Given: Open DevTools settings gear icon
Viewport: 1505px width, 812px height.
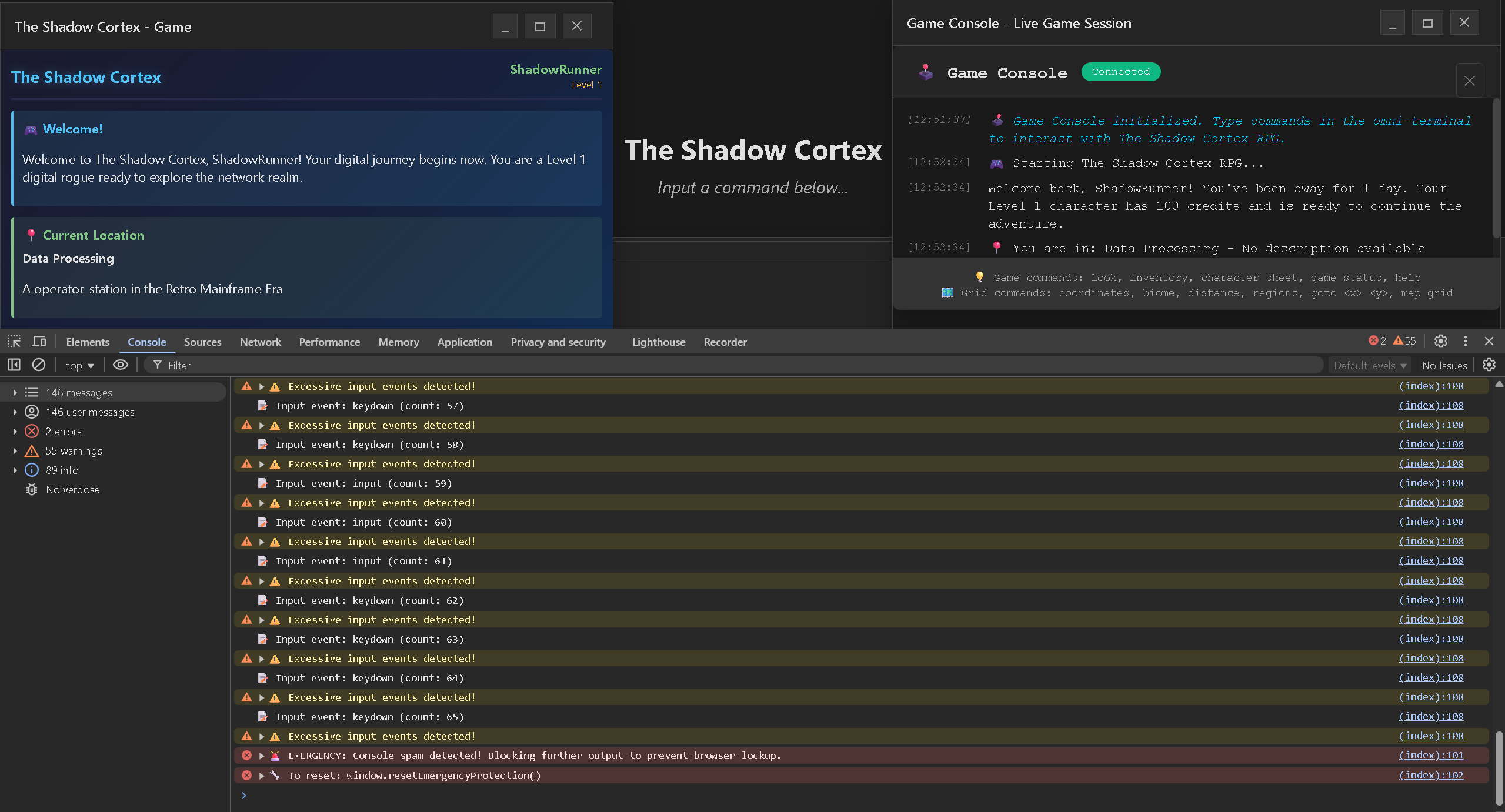Looking at the screenshot, I should pyautogui.click(x=1440, y=341).
